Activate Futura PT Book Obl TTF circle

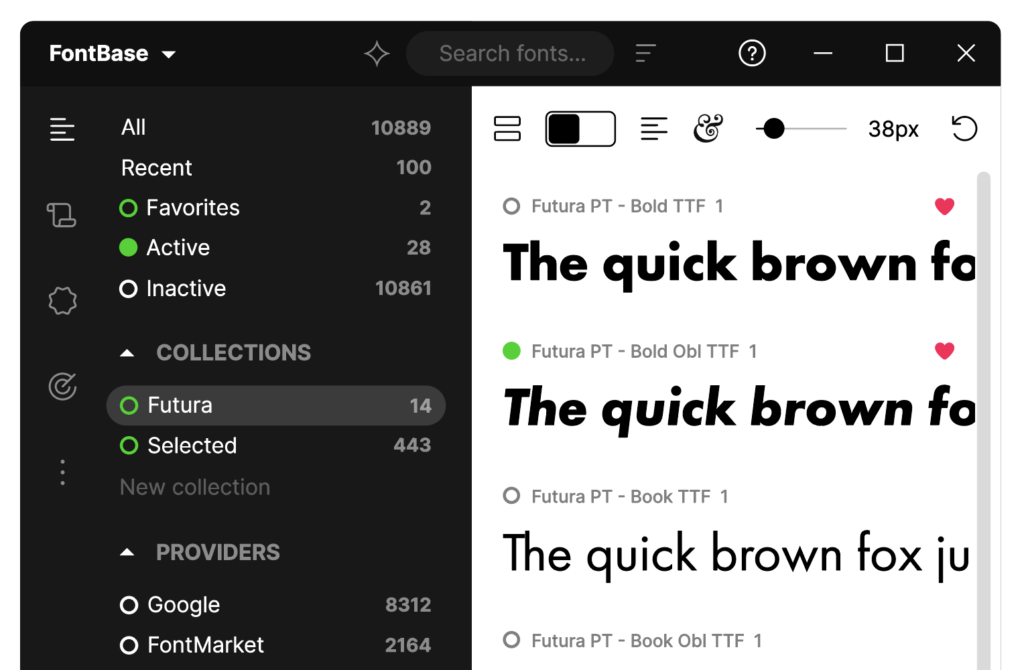(511, 640)
